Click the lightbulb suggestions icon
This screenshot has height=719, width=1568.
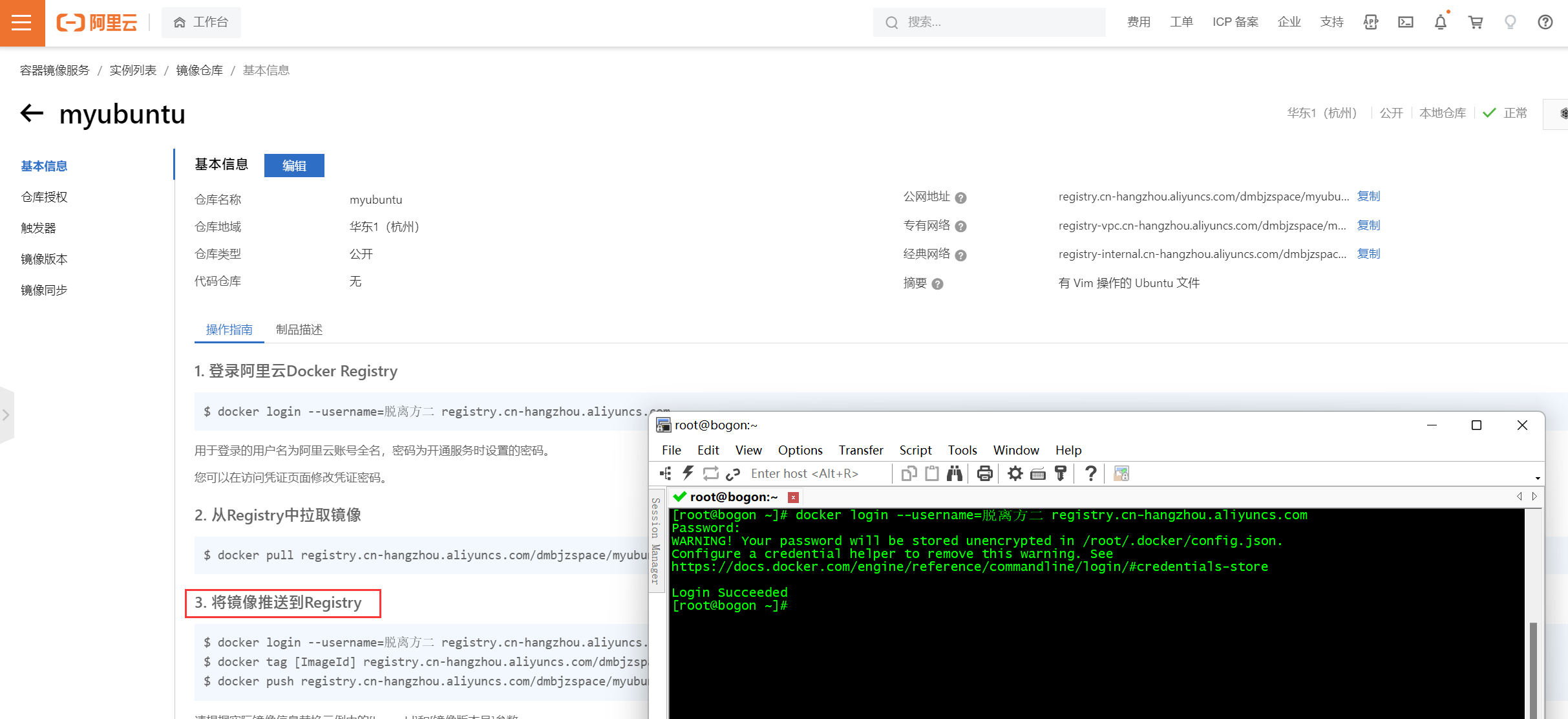[x=1510, y=23]
